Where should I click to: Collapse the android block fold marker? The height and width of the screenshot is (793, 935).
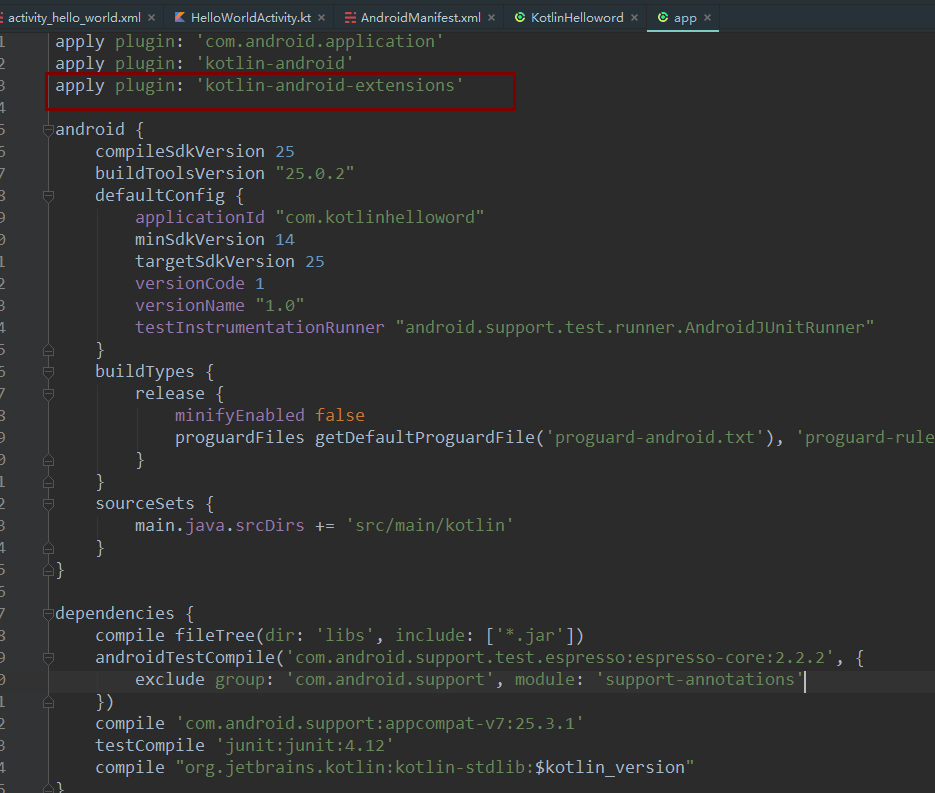[x=48, y=130]
